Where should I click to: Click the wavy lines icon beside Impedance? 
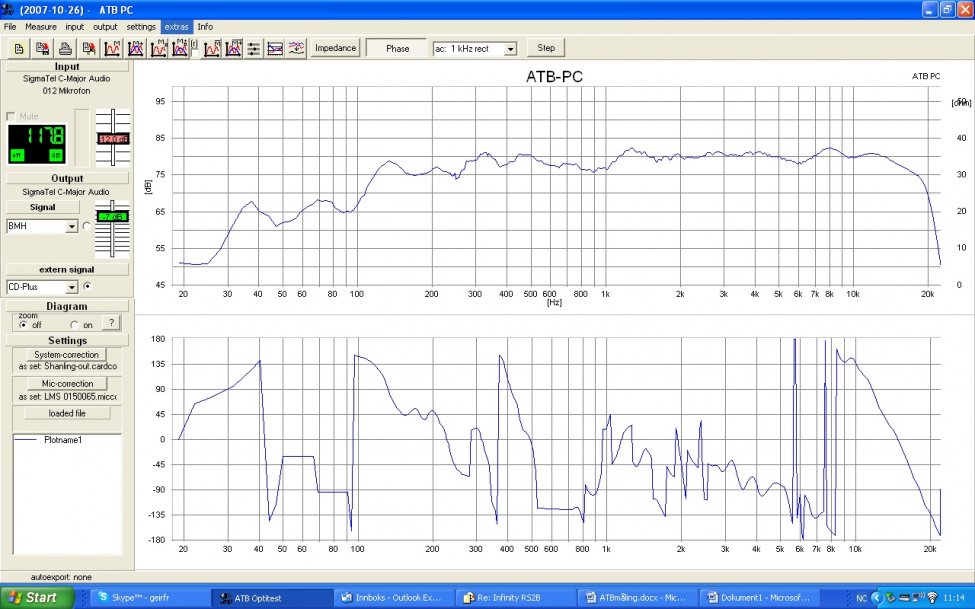[x=296, y=48]
